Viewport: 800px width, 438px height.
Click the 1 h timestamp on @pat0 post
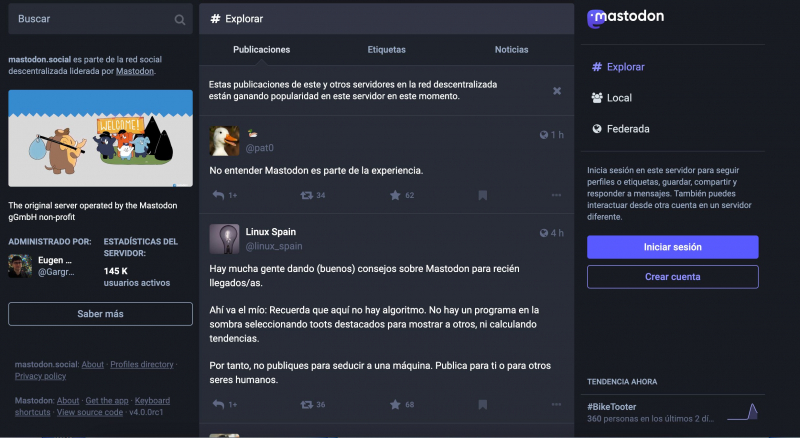(557, 135)
